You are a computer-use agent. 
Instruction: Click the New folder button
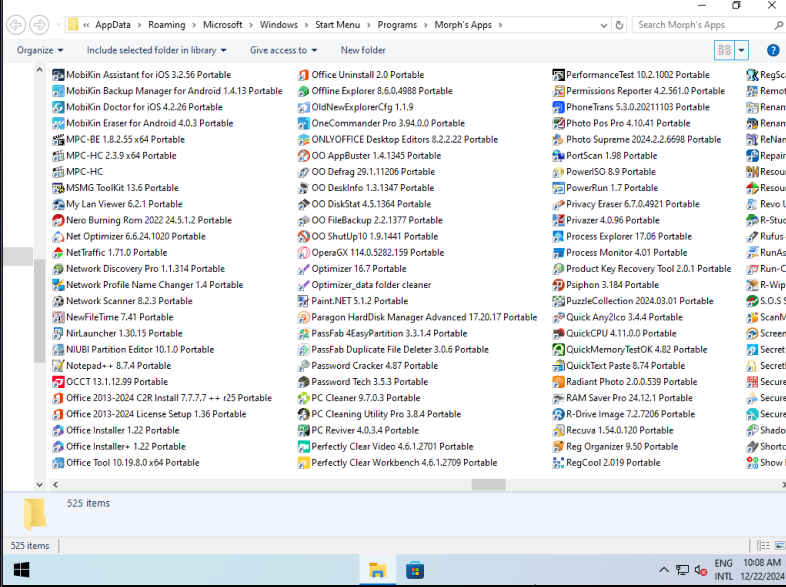(x=363, y=50)
